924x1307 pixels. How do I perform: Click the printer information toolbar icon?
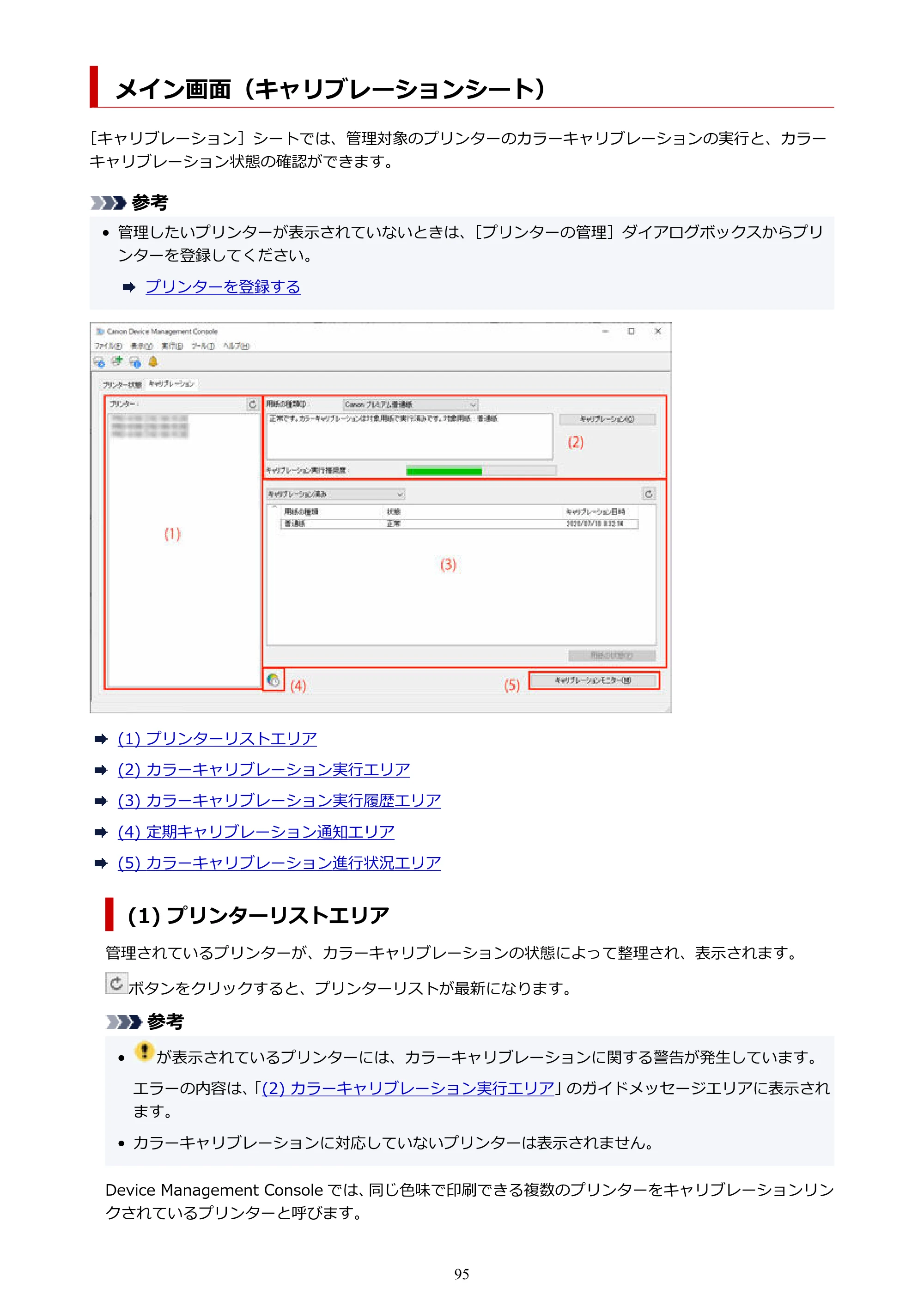[x=135, y=361]
